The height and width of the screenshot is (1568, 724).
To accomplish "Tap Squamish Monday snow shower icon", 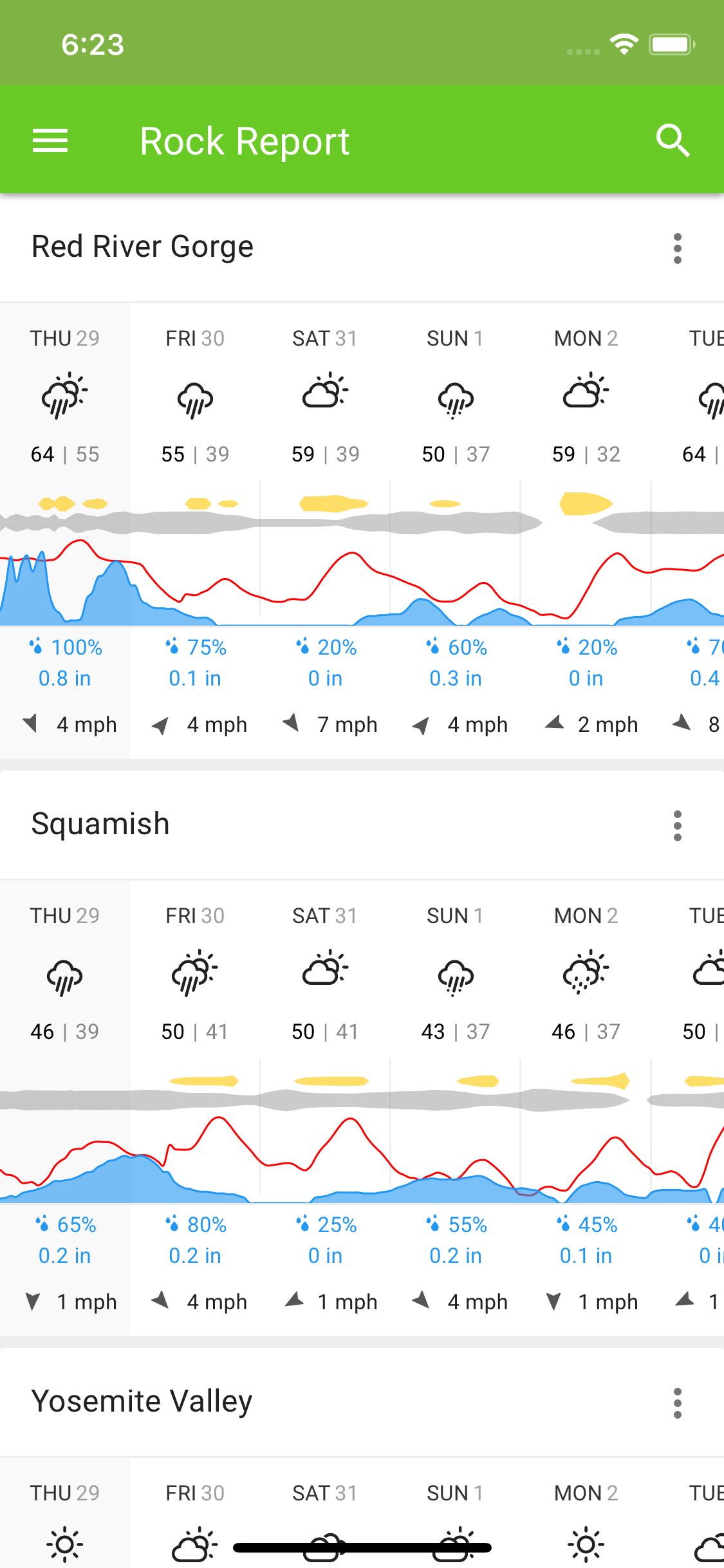I will [x=586, y=971].
